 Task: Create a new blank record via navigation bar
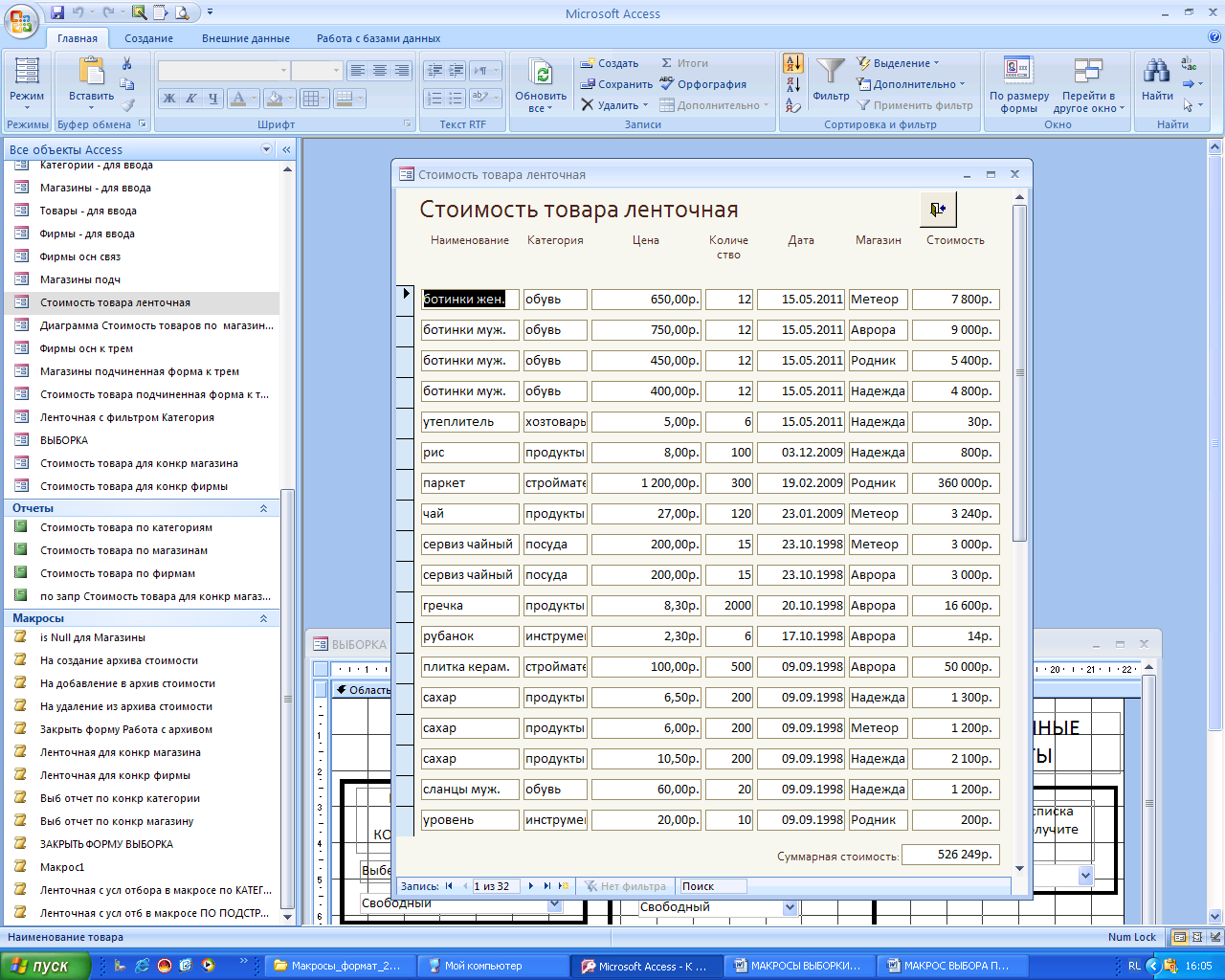564,886
